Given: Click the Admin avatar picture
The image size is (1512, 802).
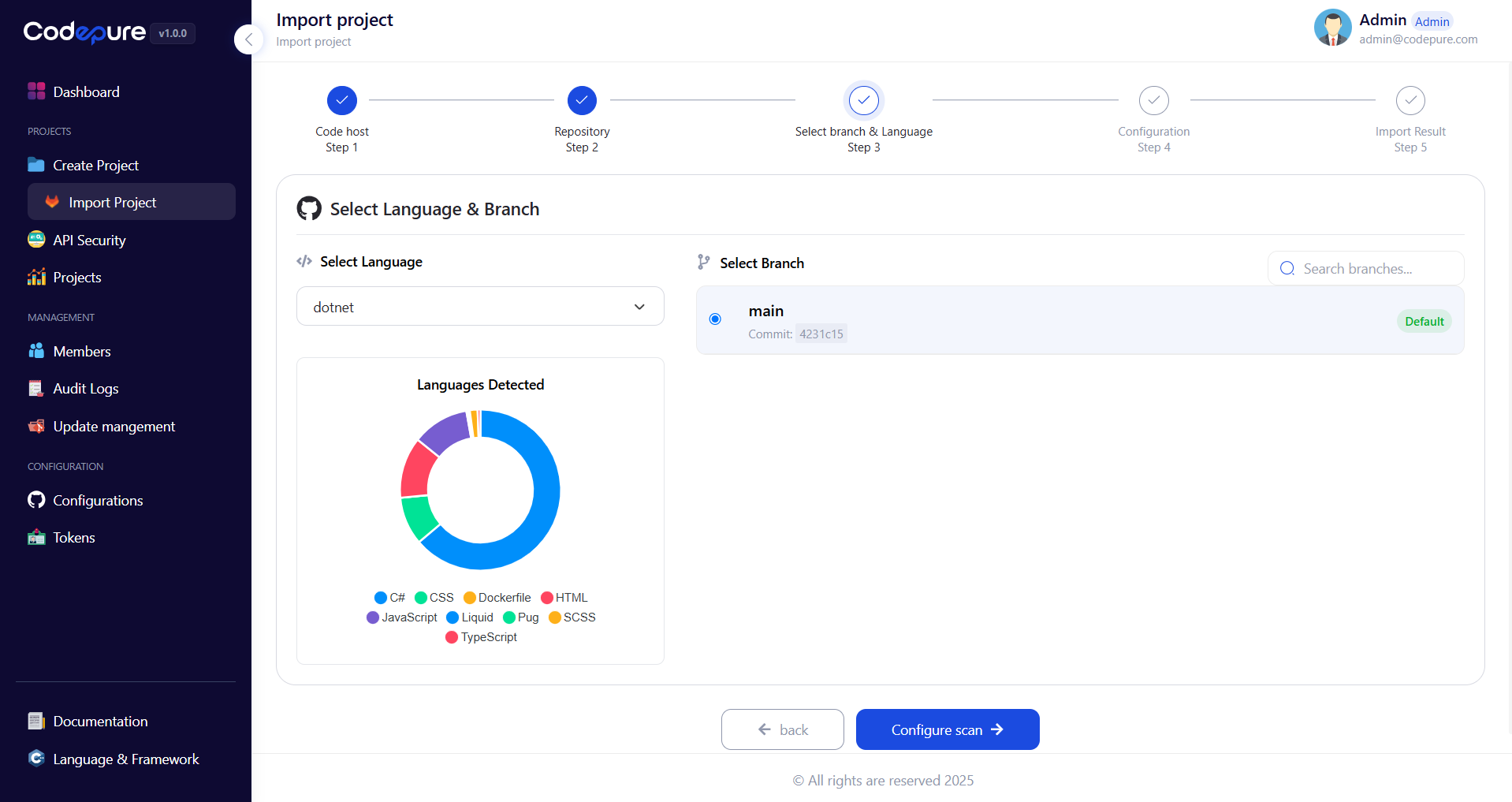Looking at the screenshot, I should tap(1333, 28).
